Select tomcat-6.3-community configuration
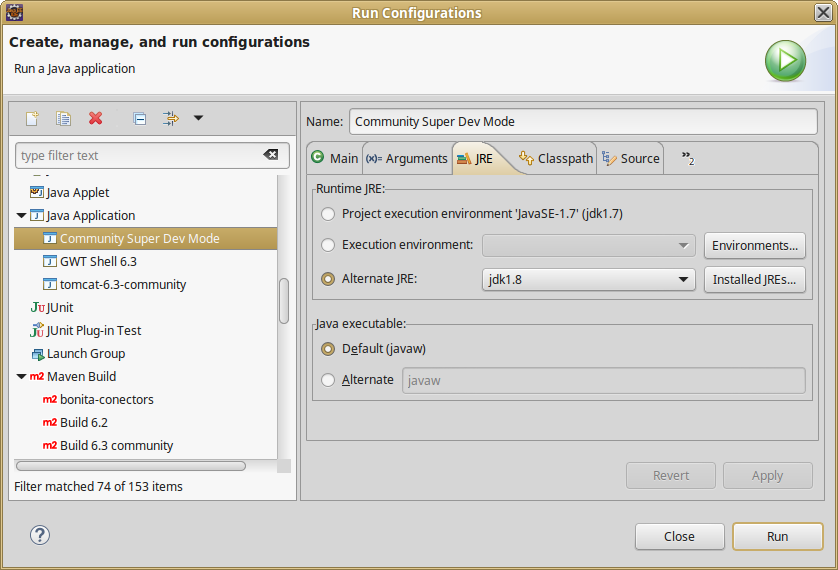 pyautogui.click(x=123, y=284)
